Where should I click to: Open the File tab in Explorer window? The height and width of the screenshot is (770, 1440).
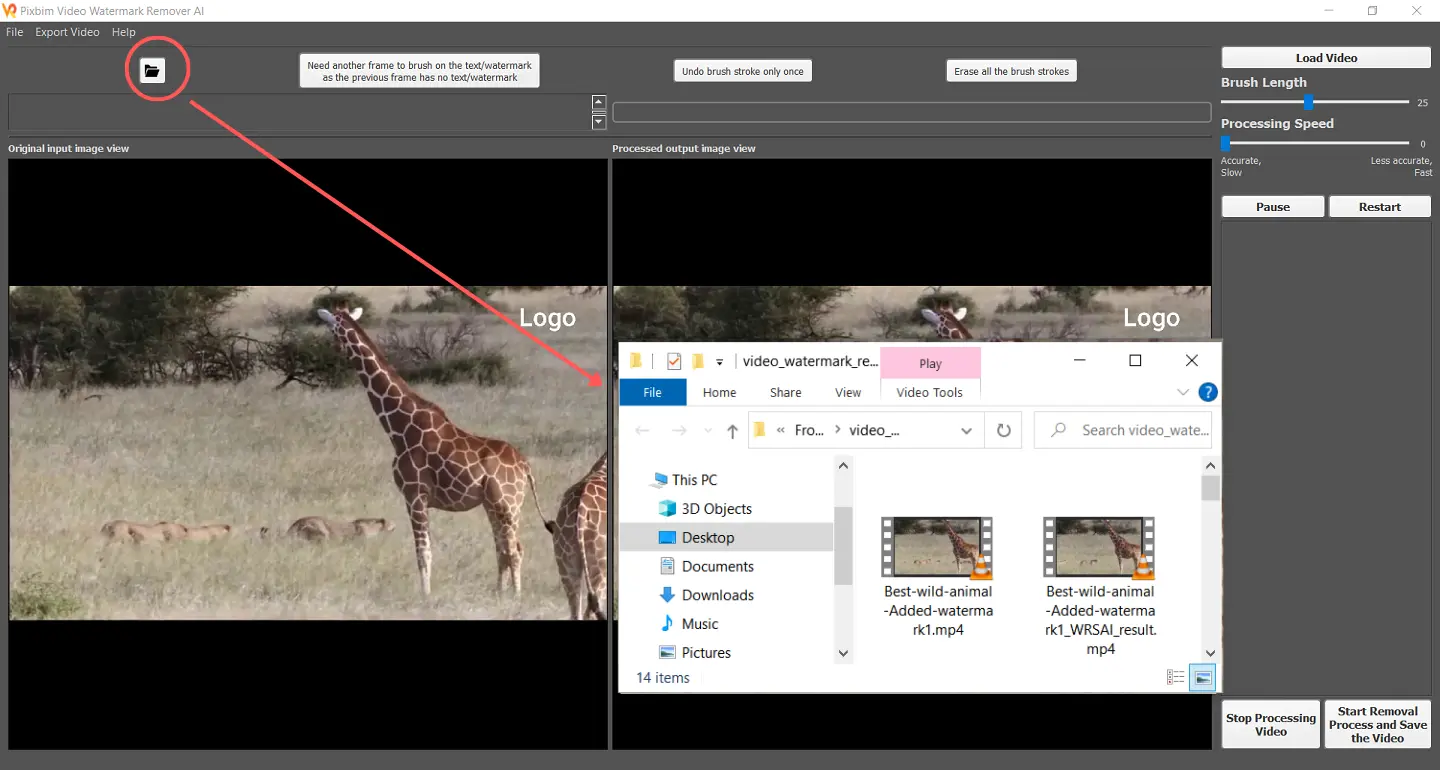(x=653, y=392)
